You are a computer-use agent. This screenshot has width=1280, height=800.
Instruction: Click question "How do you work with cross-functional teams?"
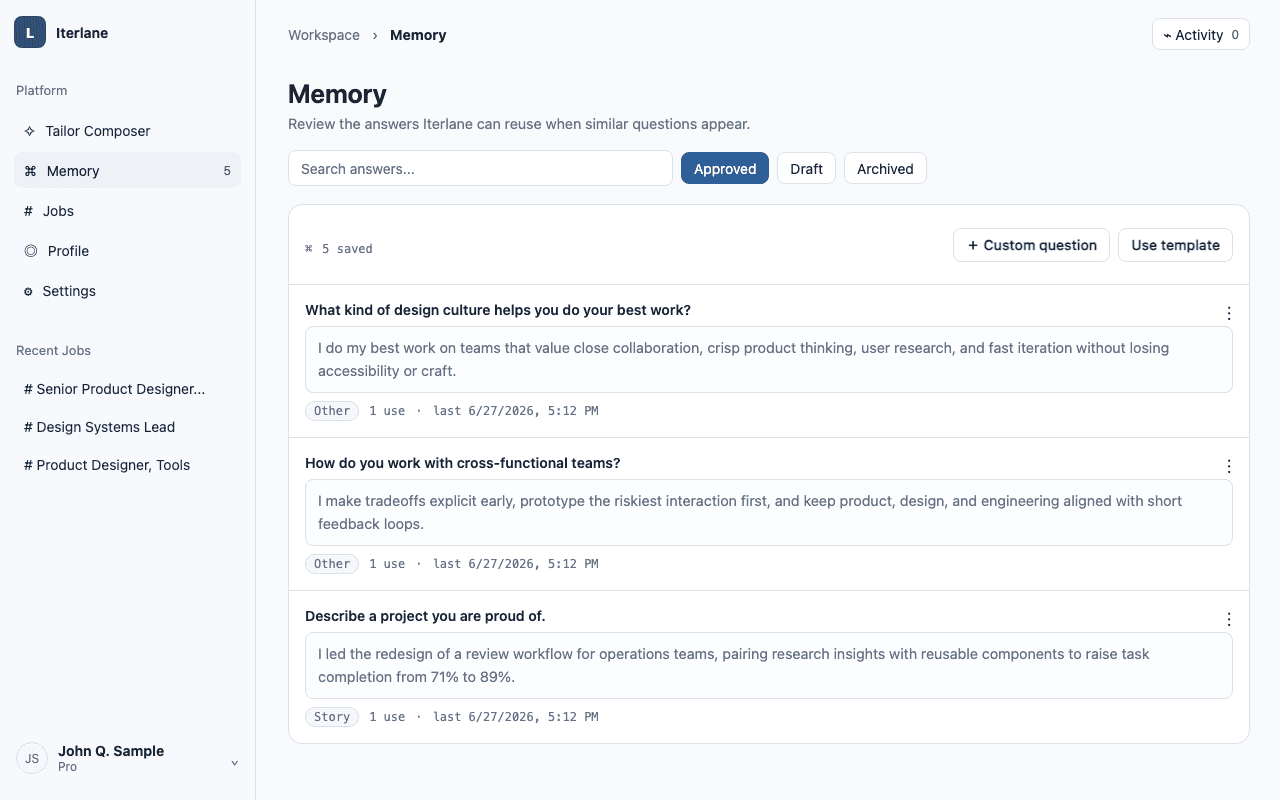pos(463,463)
